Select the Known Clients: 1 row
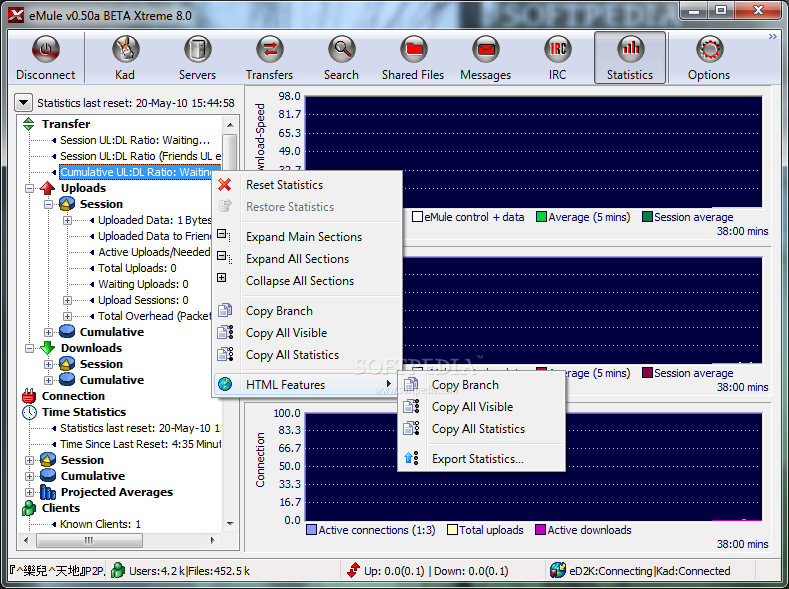Screen dimensions: 789x589 pyautogui.click(x=100, y=524)
